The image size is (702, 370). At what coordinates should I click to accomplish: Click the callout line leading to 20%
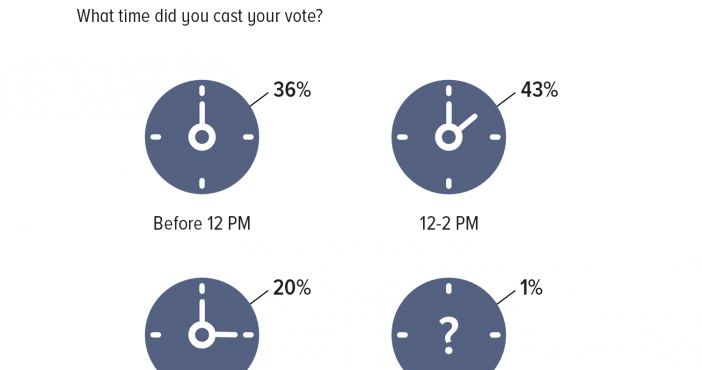pos(259,298)
